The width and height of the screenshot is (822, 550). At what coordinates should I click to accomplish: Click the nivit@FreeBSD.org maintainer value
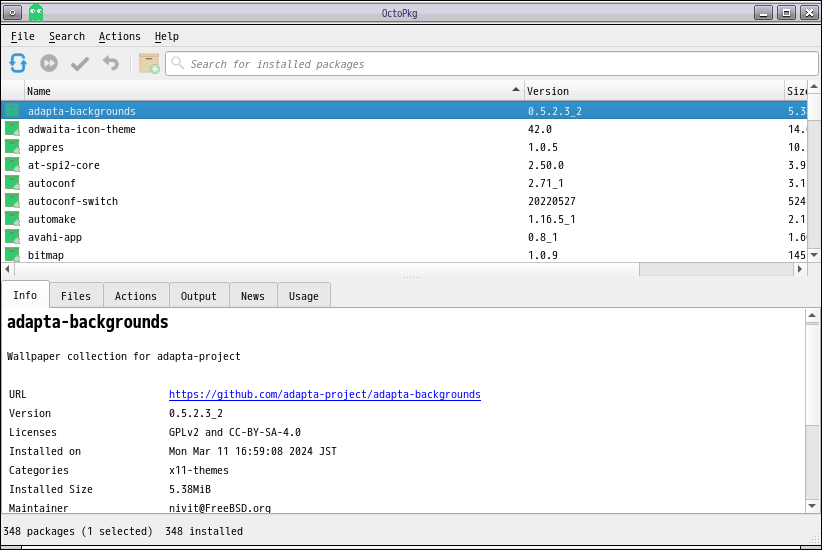(220, 508)
